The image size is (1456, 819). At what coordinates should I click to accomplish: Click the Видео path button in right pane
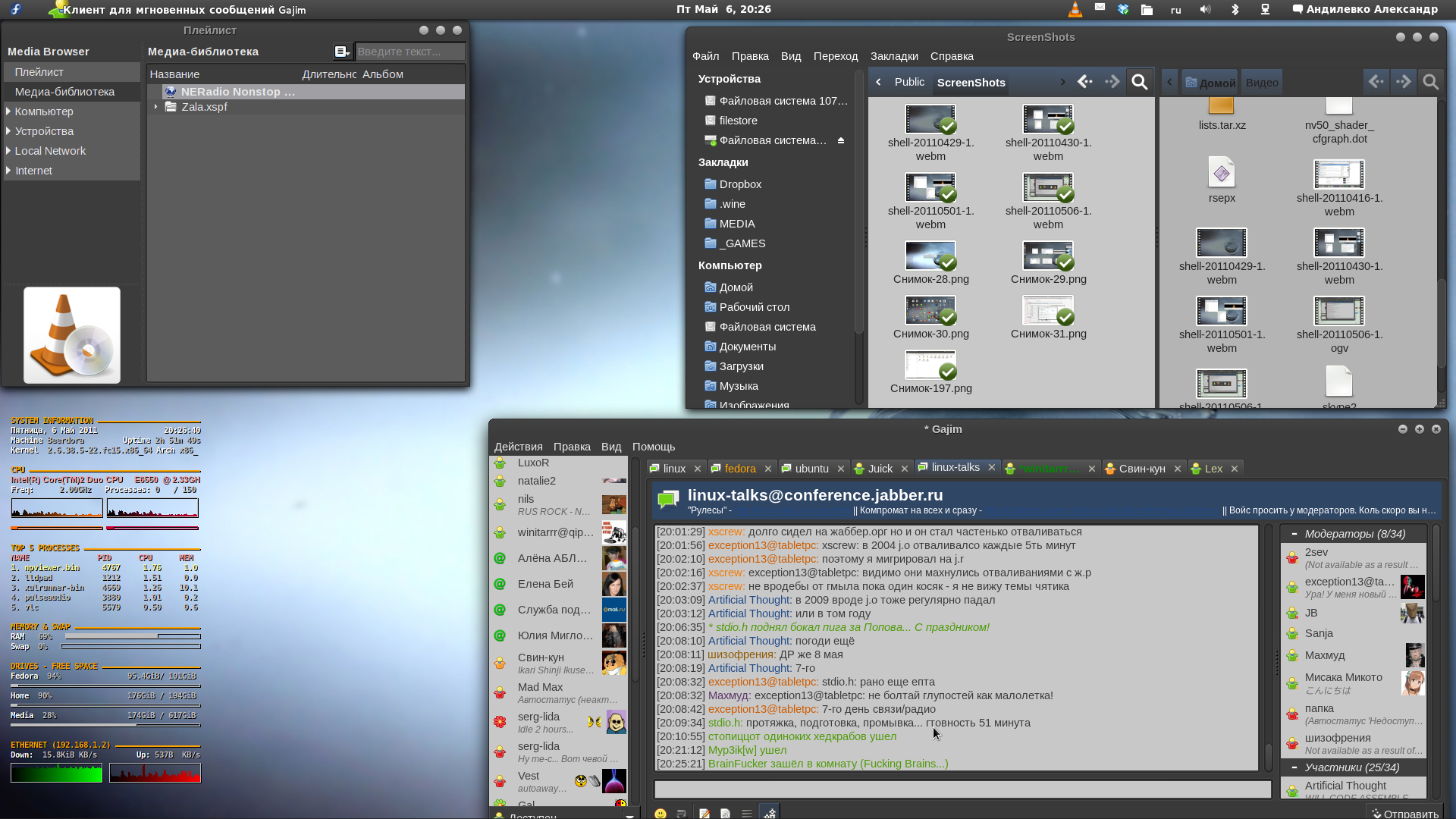pyautogui.click(x=1262, y=83)
